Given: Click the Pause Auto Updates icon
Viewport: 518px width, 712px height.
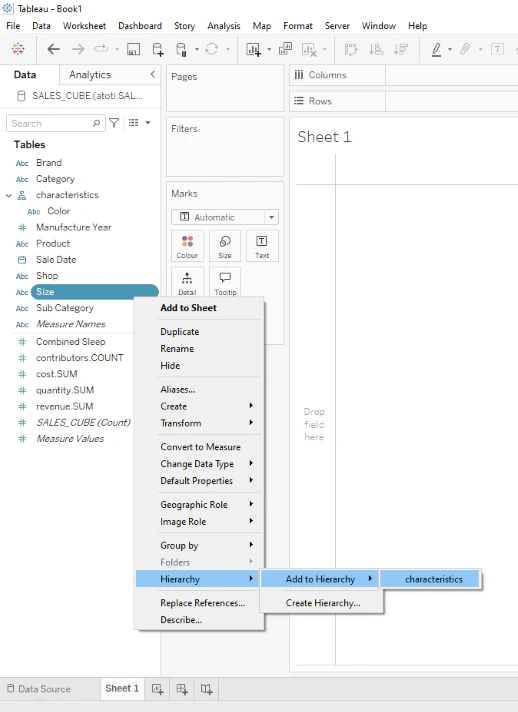Looking at the screenshot, I should click(181, 49).
